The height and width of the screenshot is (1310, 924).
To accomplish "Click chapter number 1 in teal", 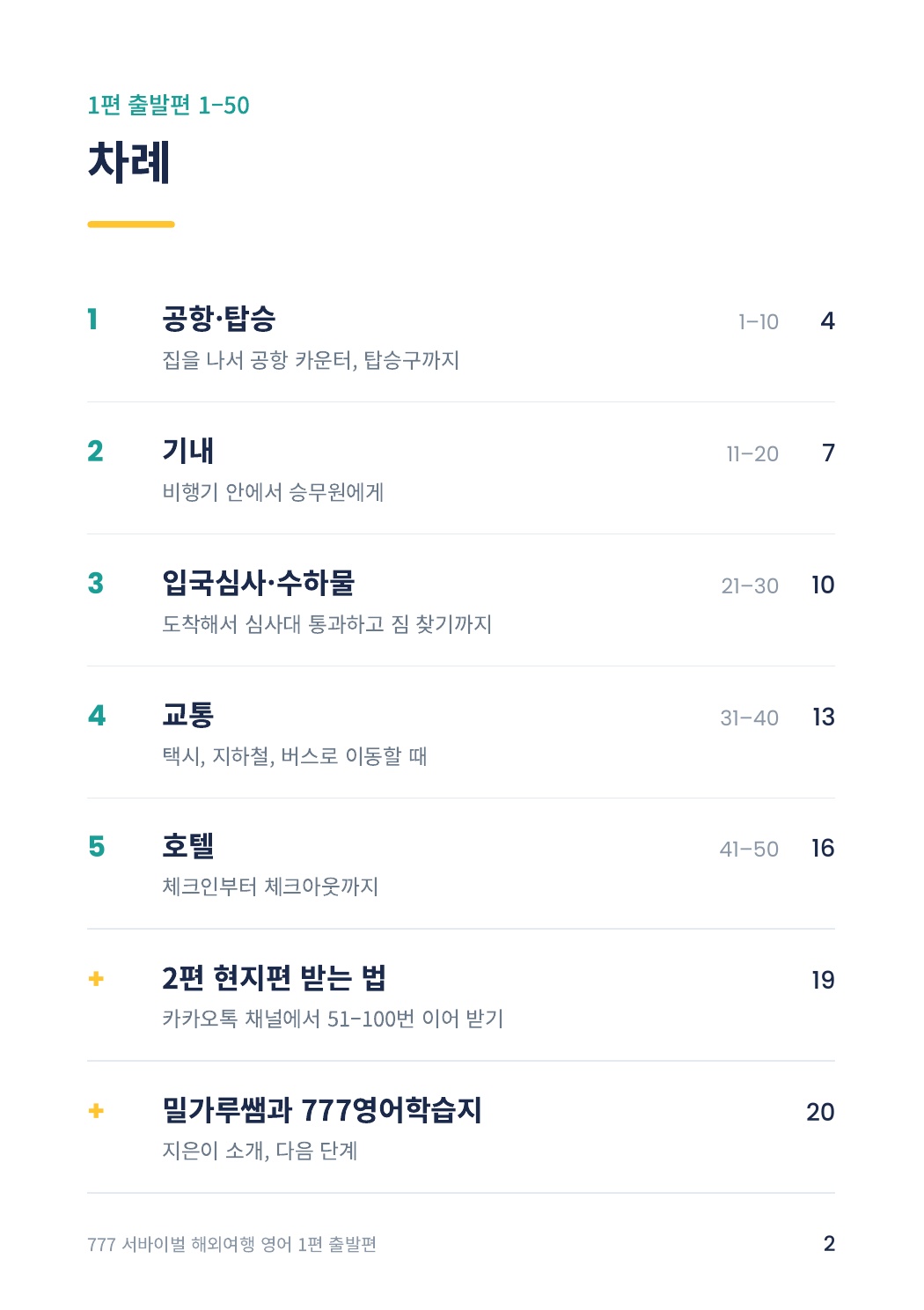I will (92, 320).
